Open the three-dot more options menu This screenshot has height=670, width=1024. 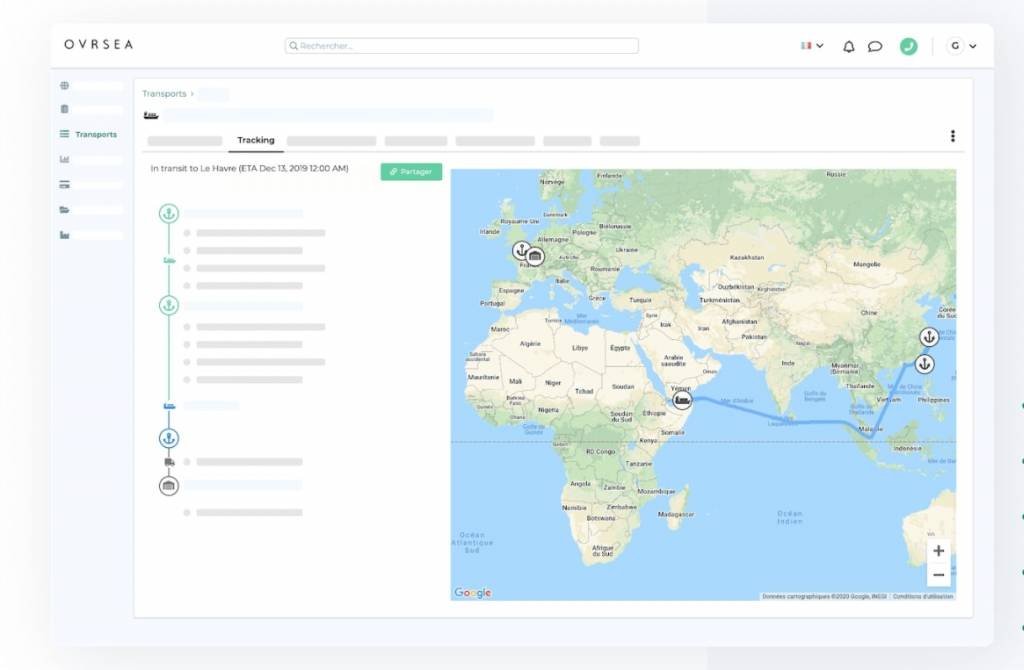click(x=952, y=136)
